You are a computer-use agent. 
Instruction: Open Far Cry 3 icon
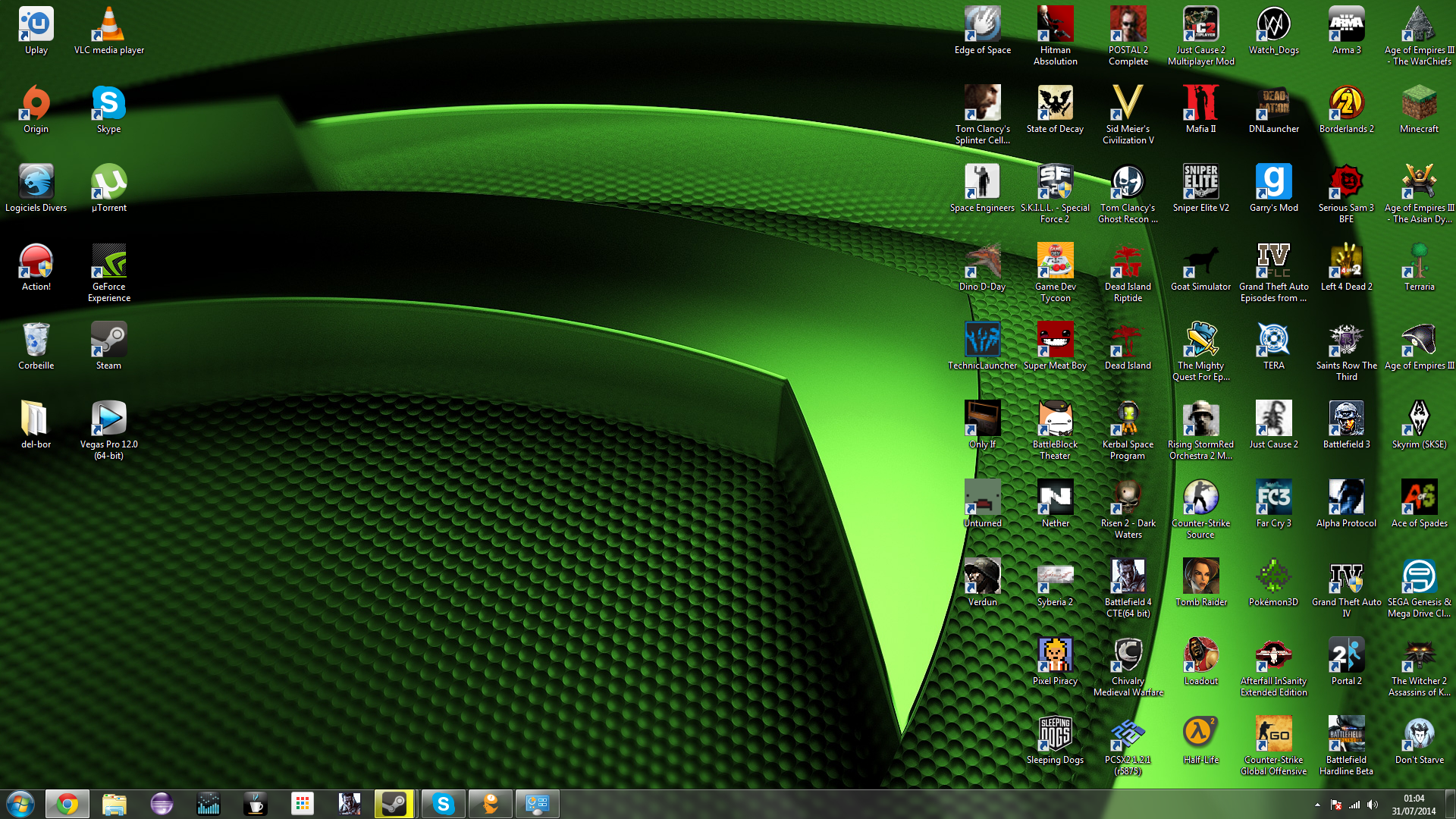tap(1273, 504)
